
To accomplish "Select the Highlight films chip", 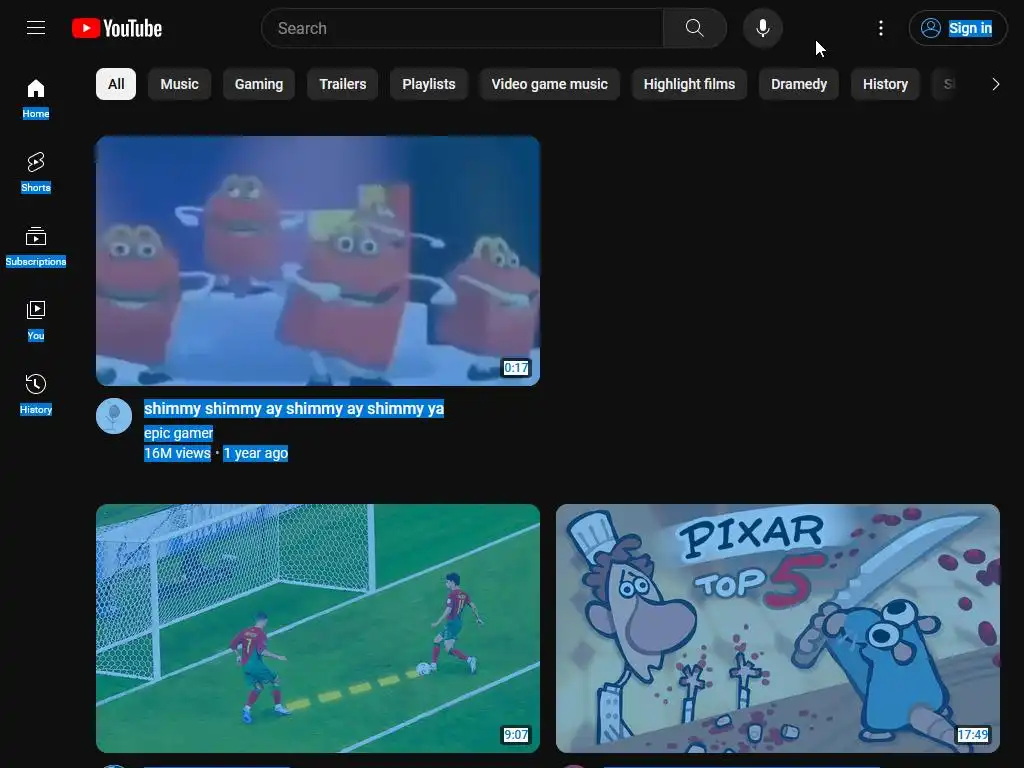I will pos(690,84).
